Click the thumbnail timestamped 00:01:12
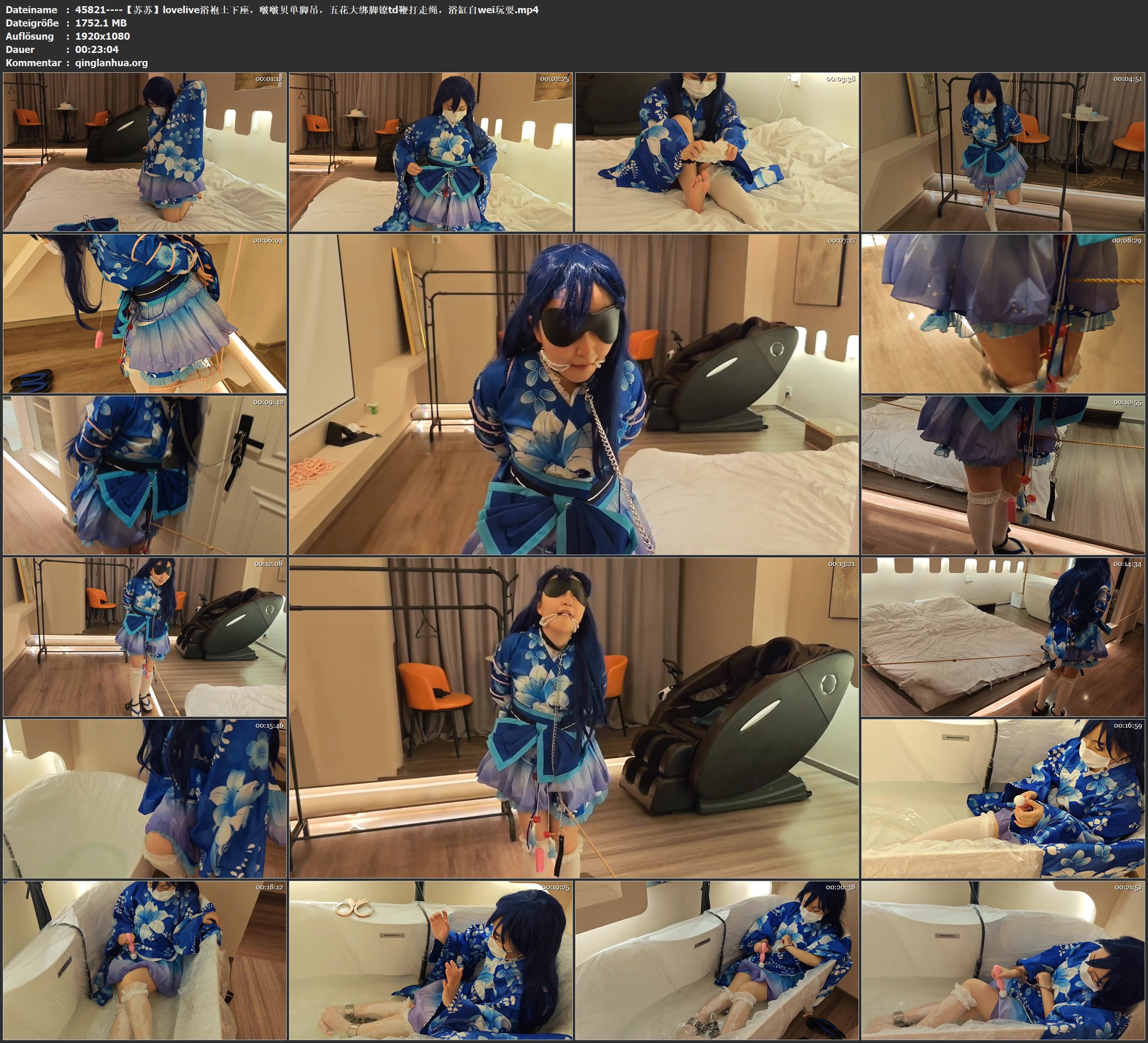 click(x=145, y=152)
